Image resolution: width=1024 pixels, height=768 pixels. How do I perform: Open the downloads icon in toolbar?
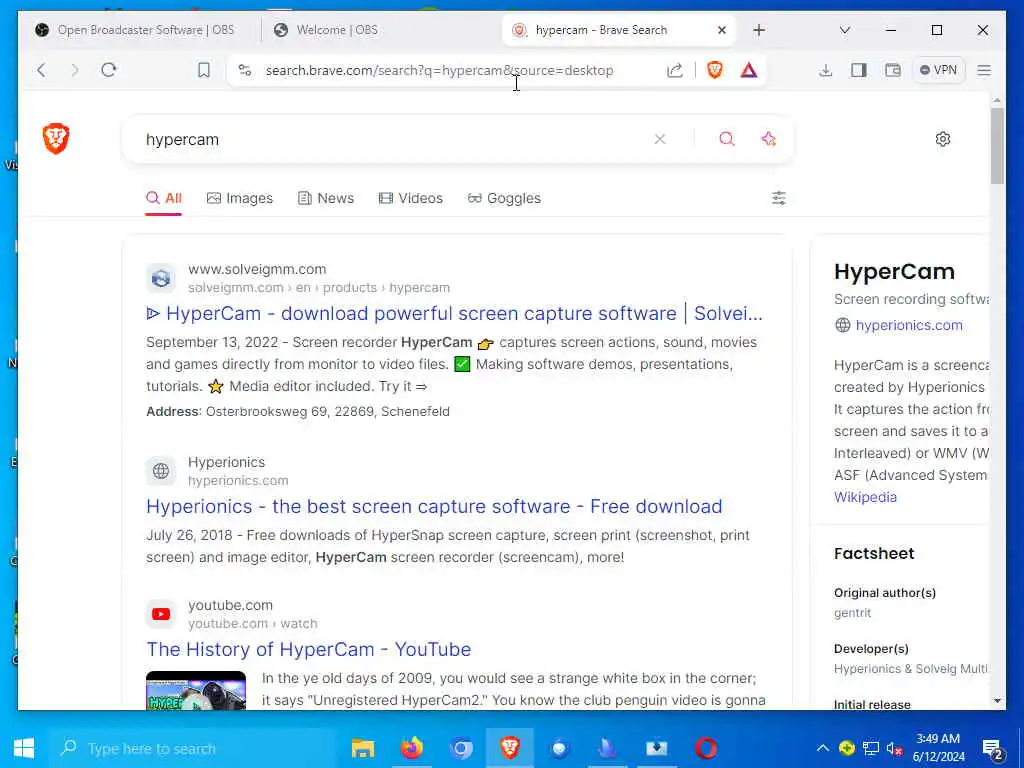click(x=825, y=70)
